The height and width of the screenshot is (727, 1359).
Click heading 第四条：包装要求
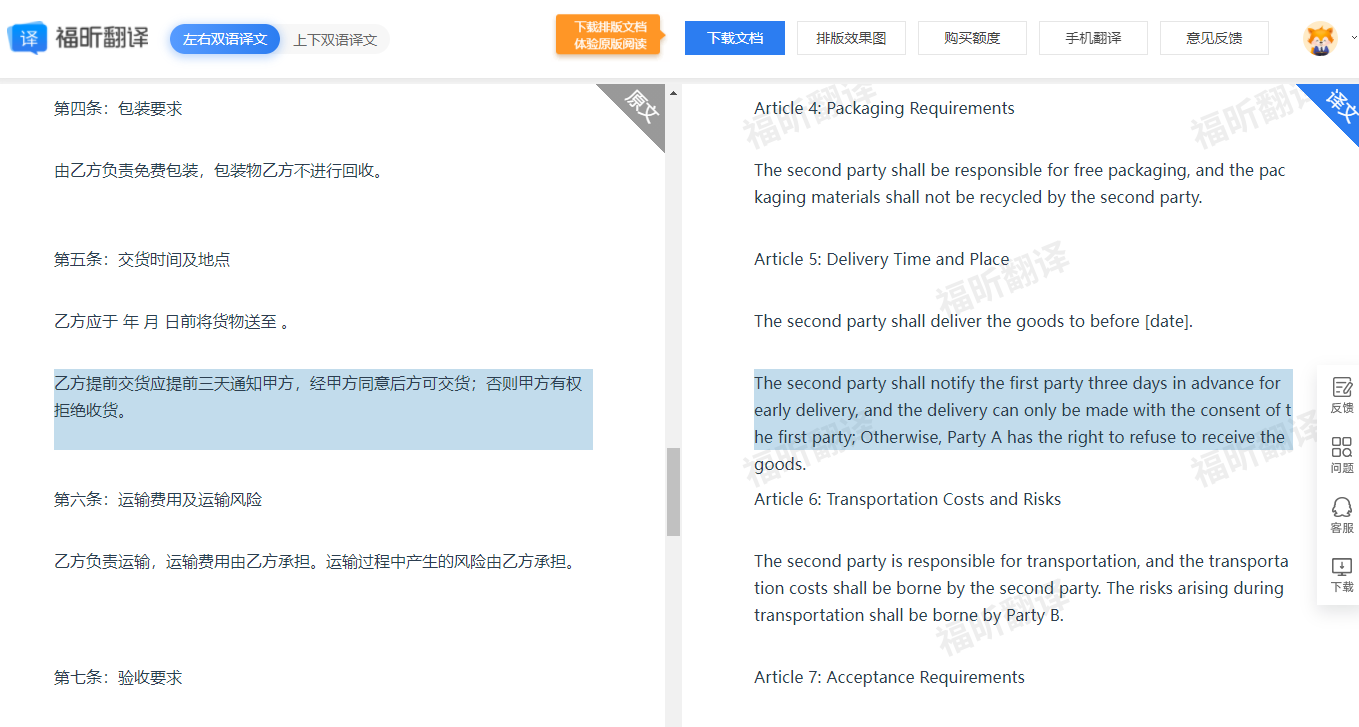click(x=118, y=109)
